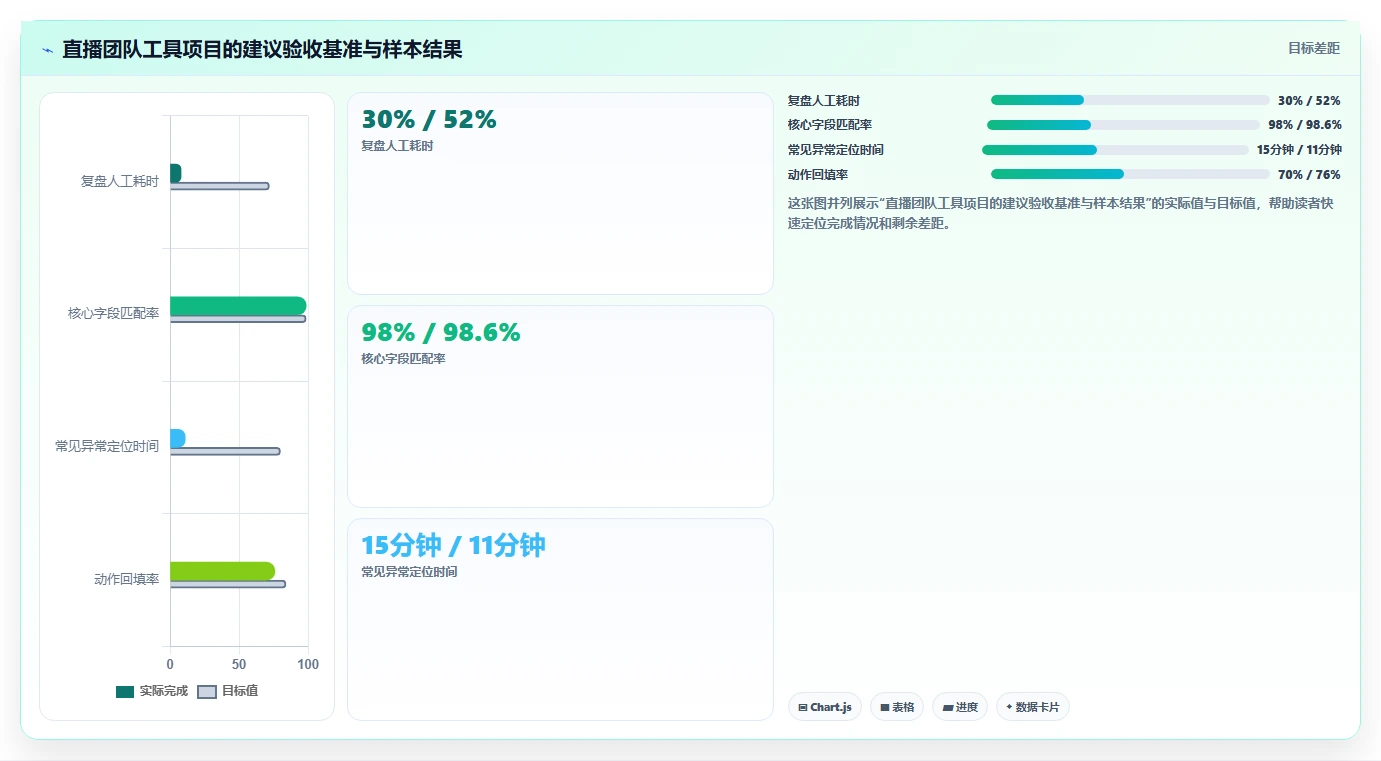Click the 复盘人工耗时 label in the progress list
Viewport: 1381px width, 761px height.
(x=824, y=101)
